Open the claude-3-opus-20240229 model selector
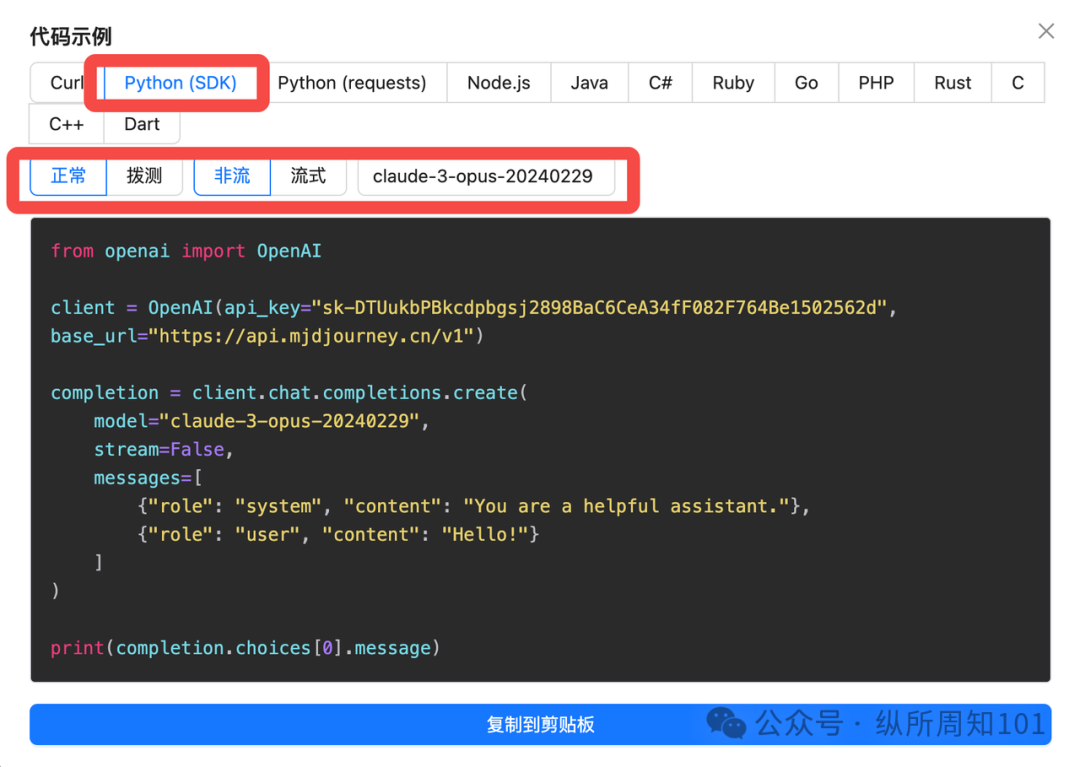Viewport: 1080px width, 767px height. click(485, 177)
